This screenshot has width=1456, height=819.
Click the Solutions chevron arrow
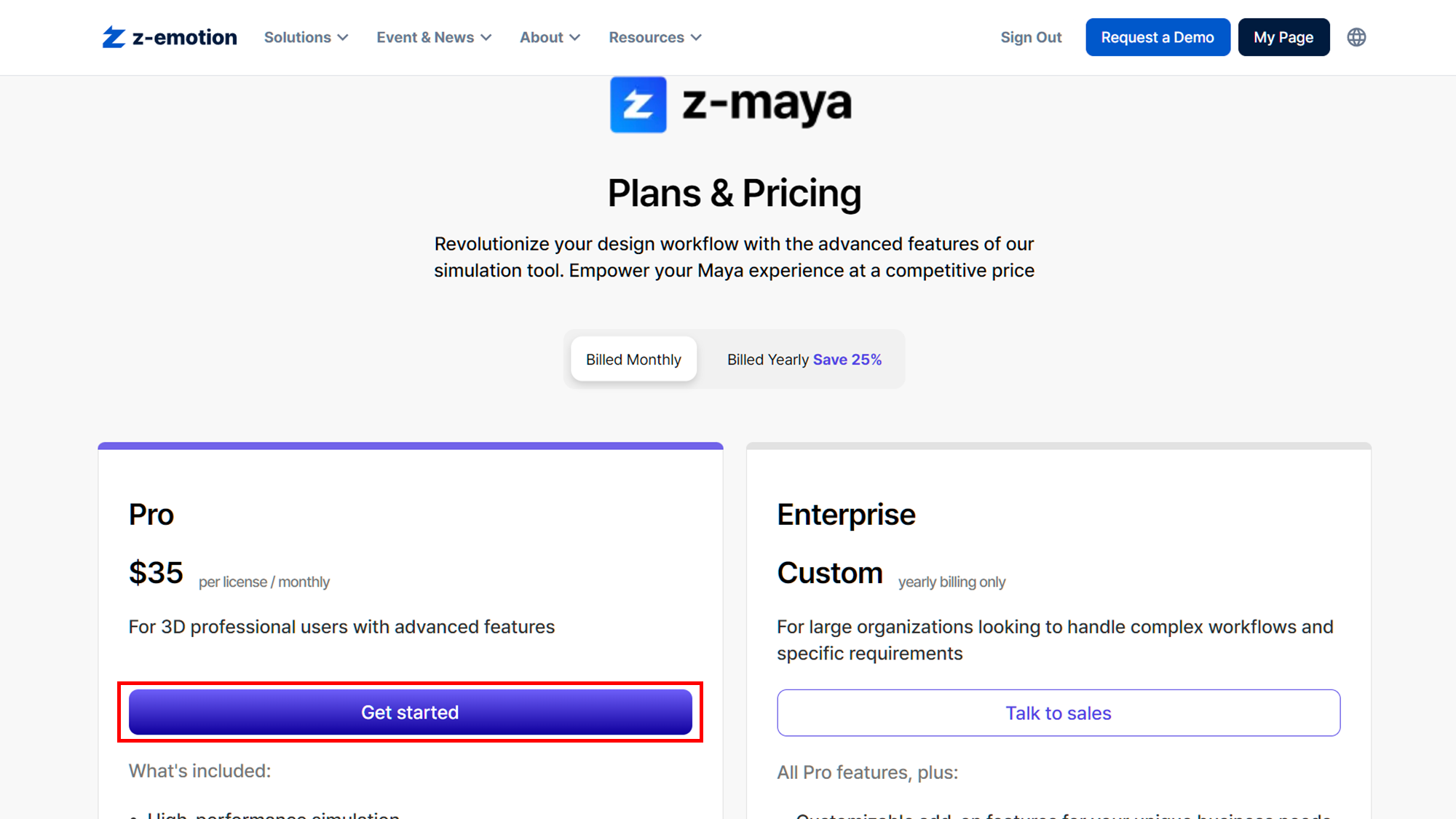coord(343,38)
